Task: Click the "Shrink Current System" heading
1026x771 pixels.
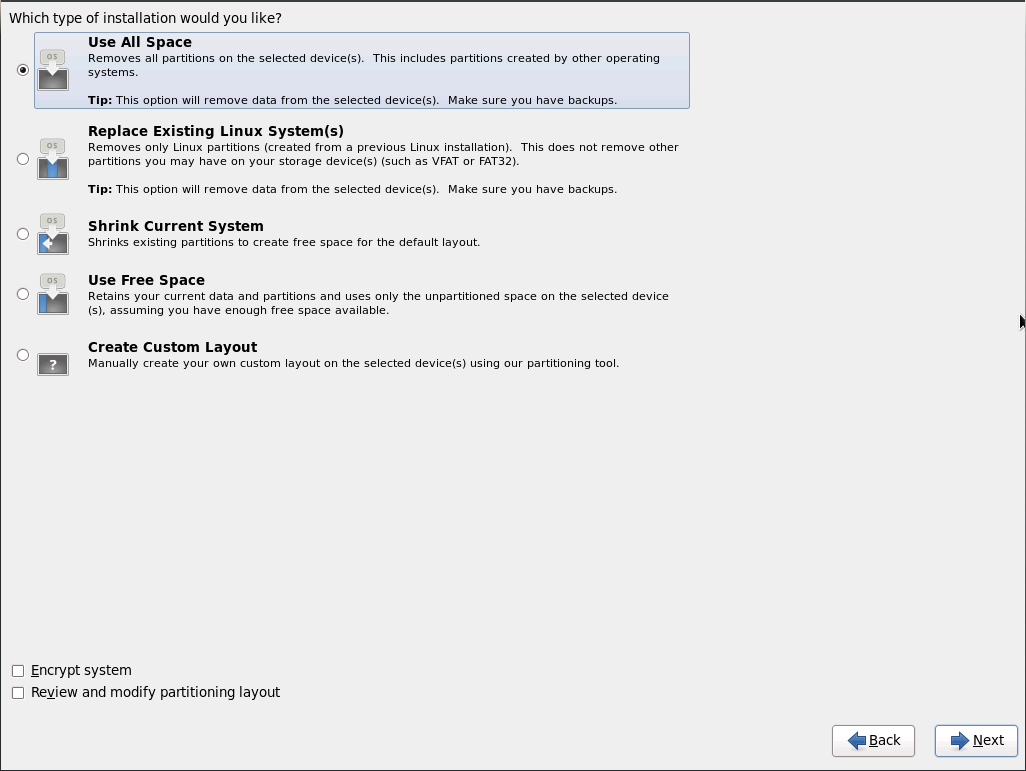Action: (175, 226)
